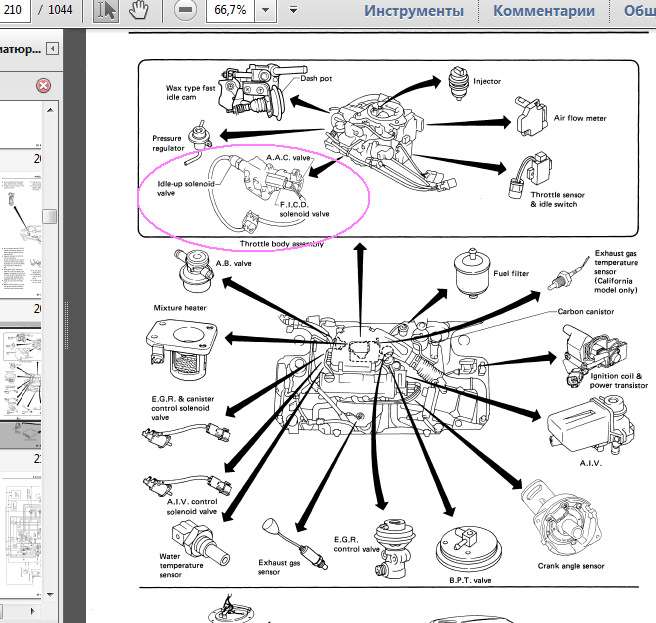Screen dimensions: 656x623
Task: Open the wiring diagram page thumbnail
Action: (22, 533)
